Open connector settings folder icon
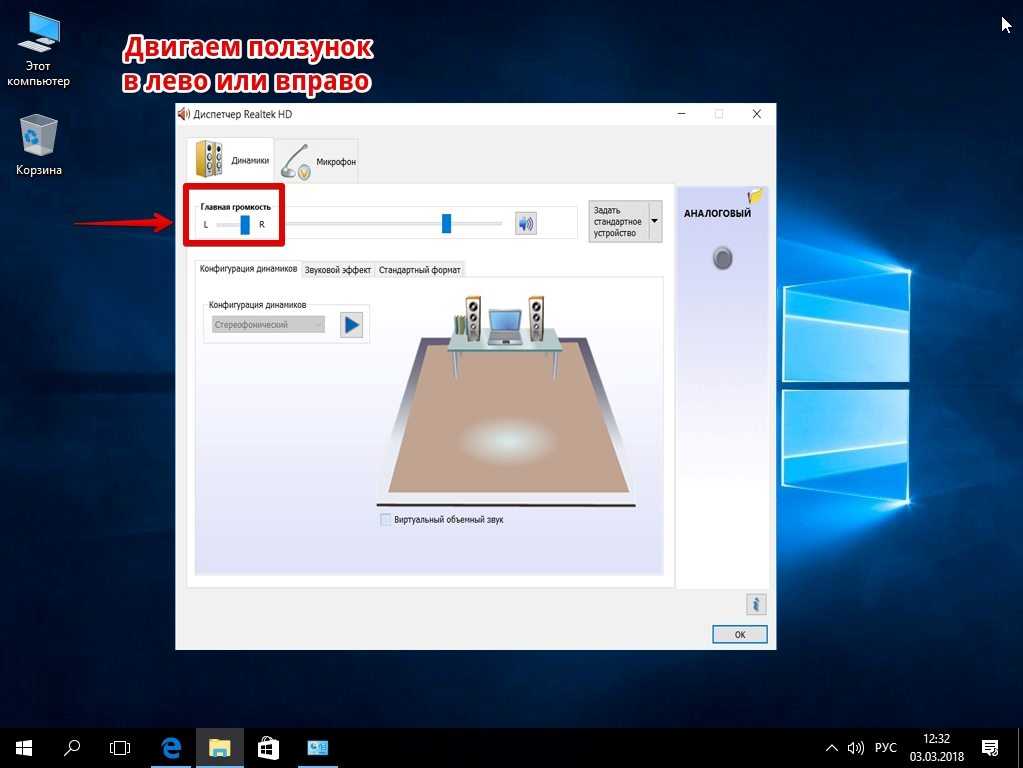The width and height of the screenshot is (1023, 768). pos(755,196)
